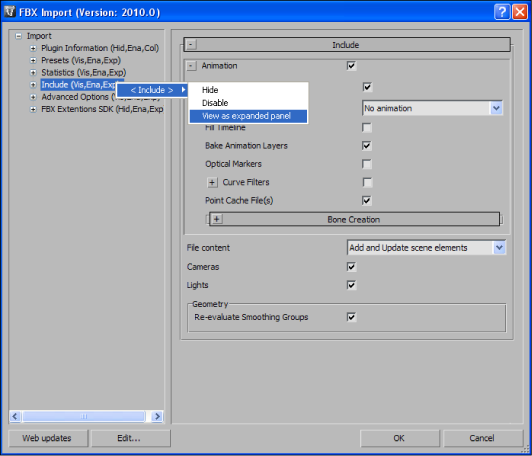The height and width of the screenshot is (456, 532).
Task: Expand the Curve Filters plus button
Action: click(212, 183)
